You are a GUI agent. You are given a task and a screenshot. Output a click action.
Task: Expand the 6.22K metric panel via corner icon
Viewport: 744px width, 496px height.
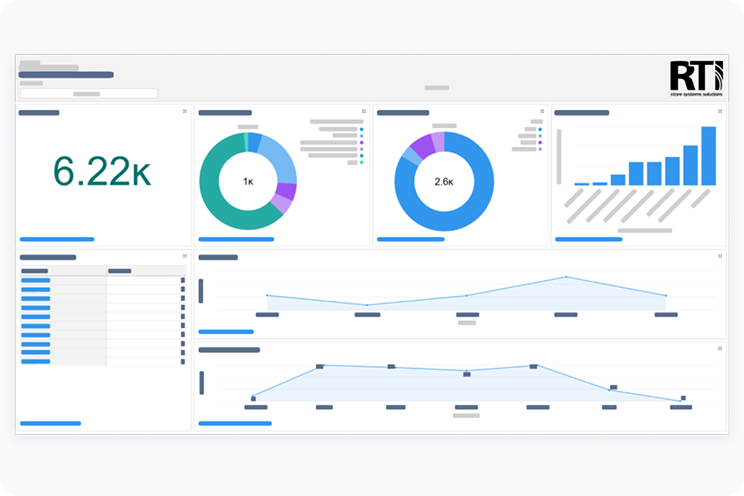tap(185, 111)
